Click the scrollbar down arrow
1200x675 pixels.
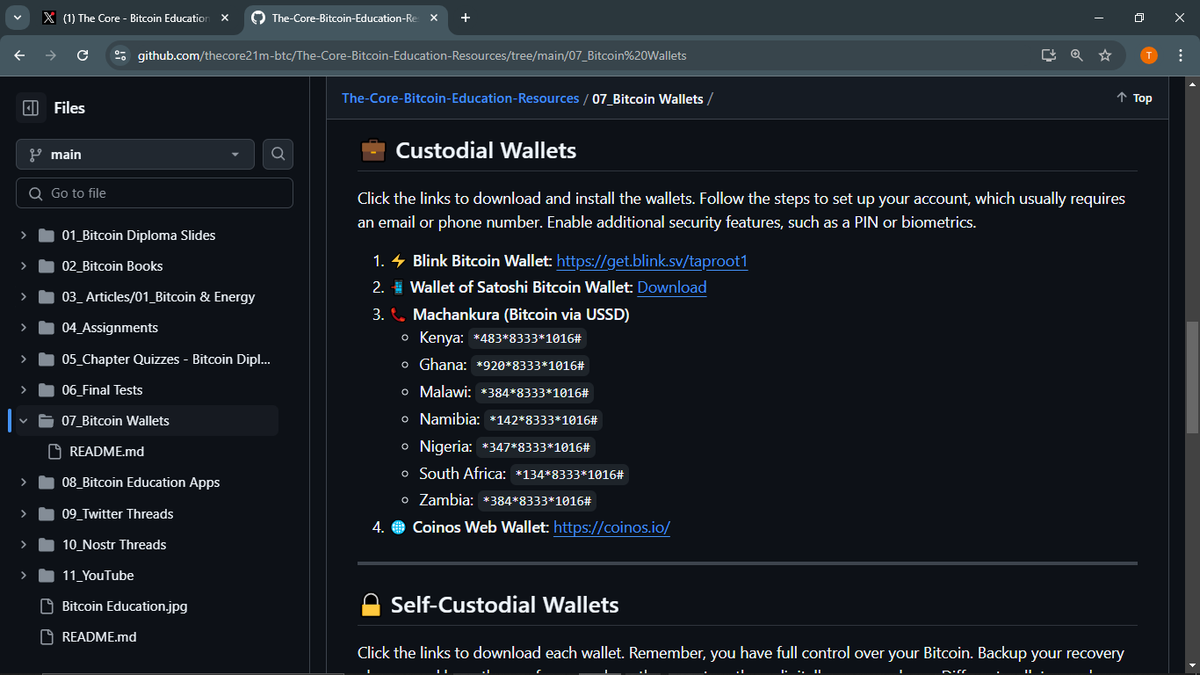1192,666
